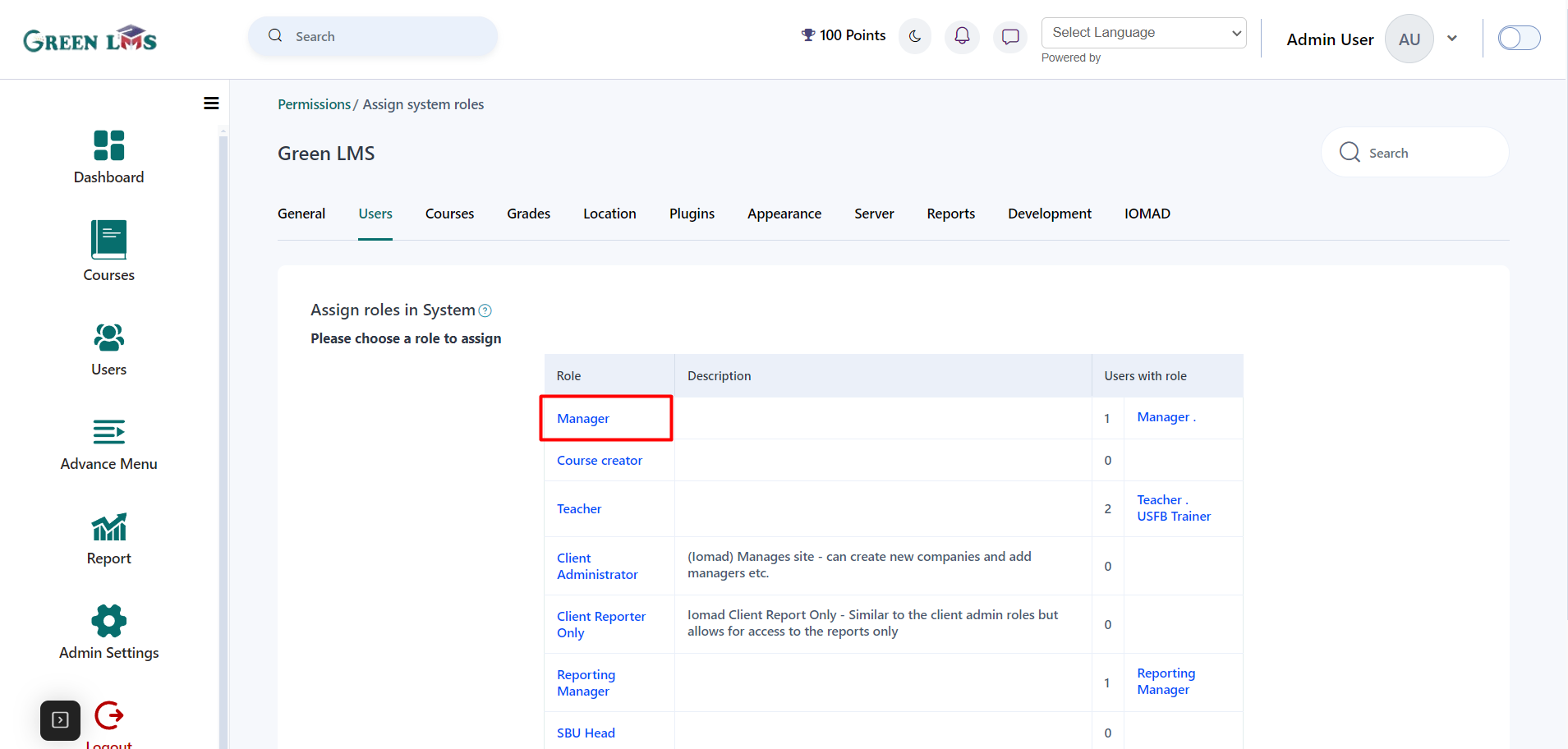
Task: Click the 'Users with role' column header
Action: (1145, 376)
